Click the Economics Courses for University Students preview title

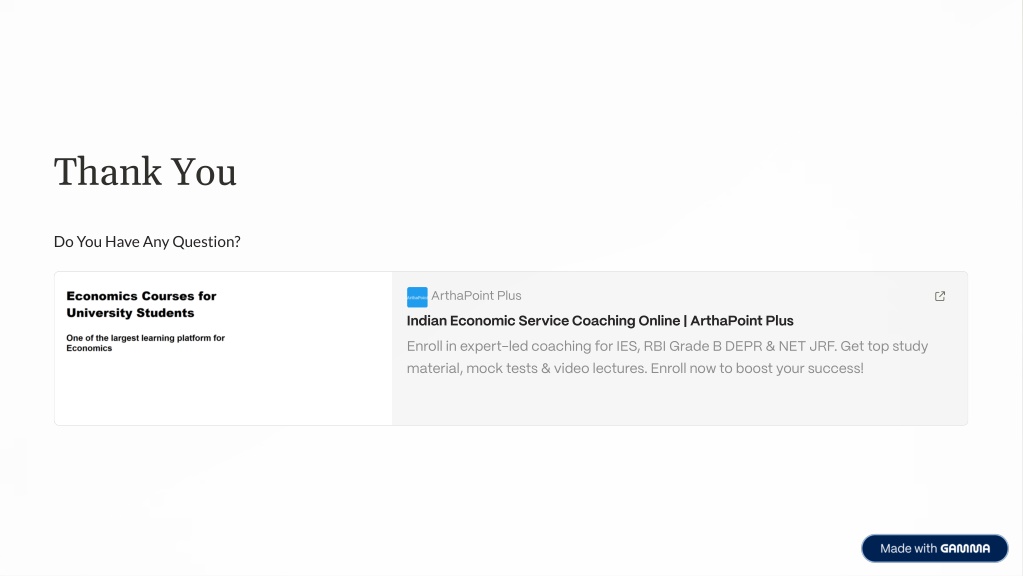[141, 305]
